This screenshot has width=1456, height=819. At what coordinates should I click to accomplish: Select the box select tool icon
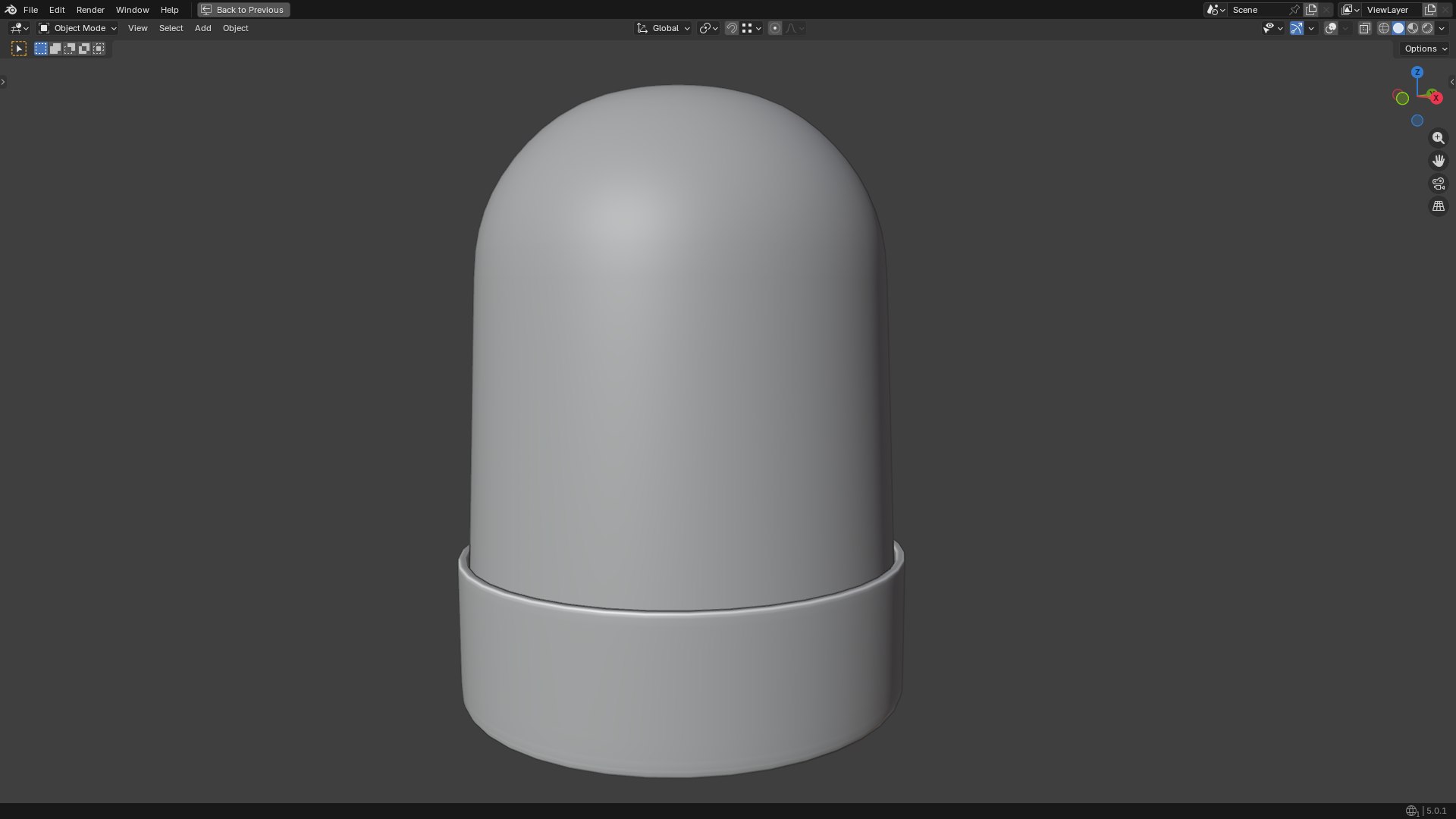[x=19, y=49]
